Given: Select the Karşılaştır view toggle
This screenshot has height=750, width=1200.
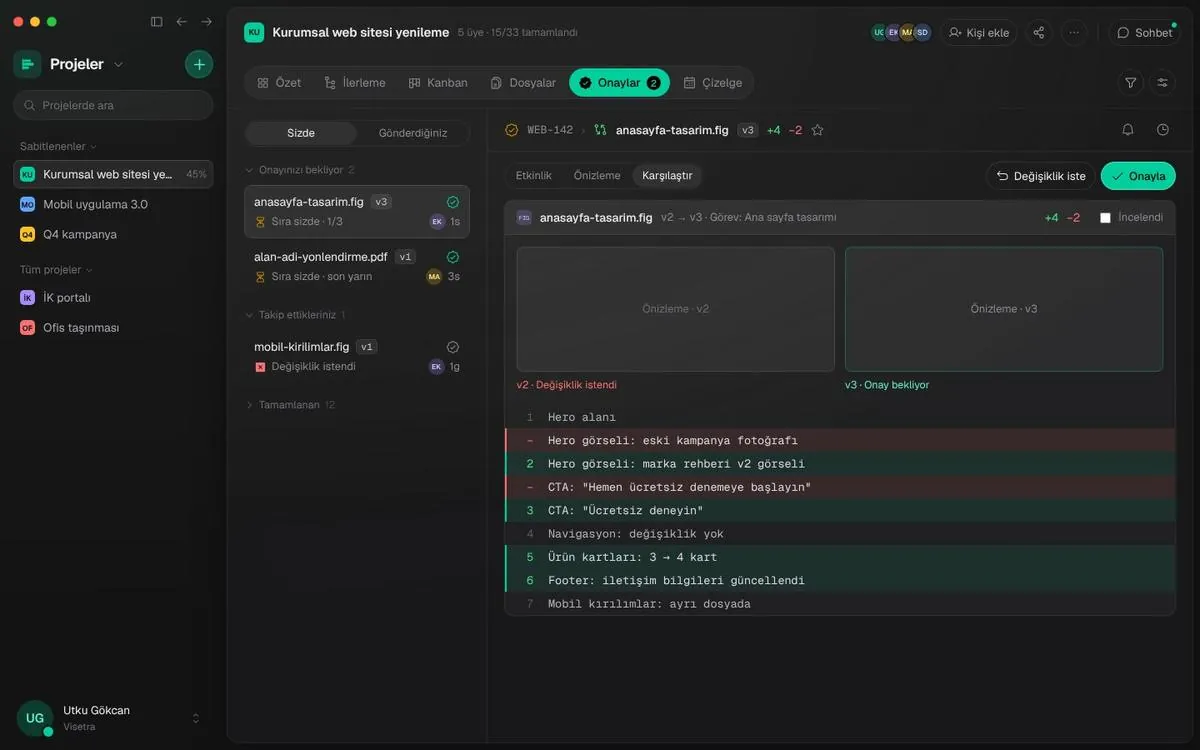Looking at the screenshot, I should (667, 176).
